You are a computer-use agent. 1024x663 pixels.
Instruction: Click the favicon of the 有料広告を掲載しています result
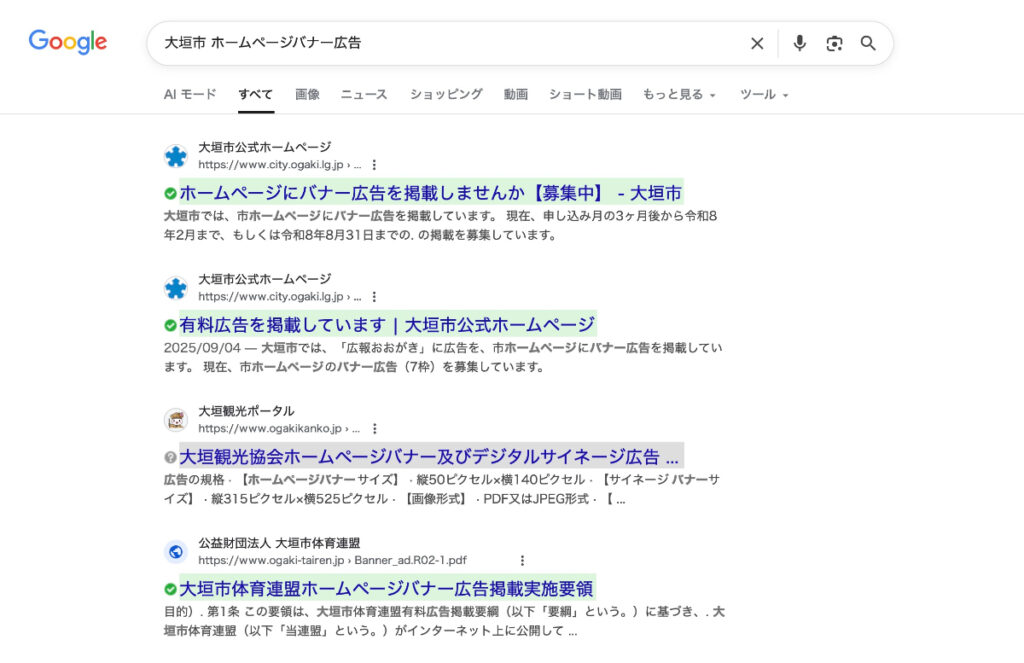pos(176,288)
